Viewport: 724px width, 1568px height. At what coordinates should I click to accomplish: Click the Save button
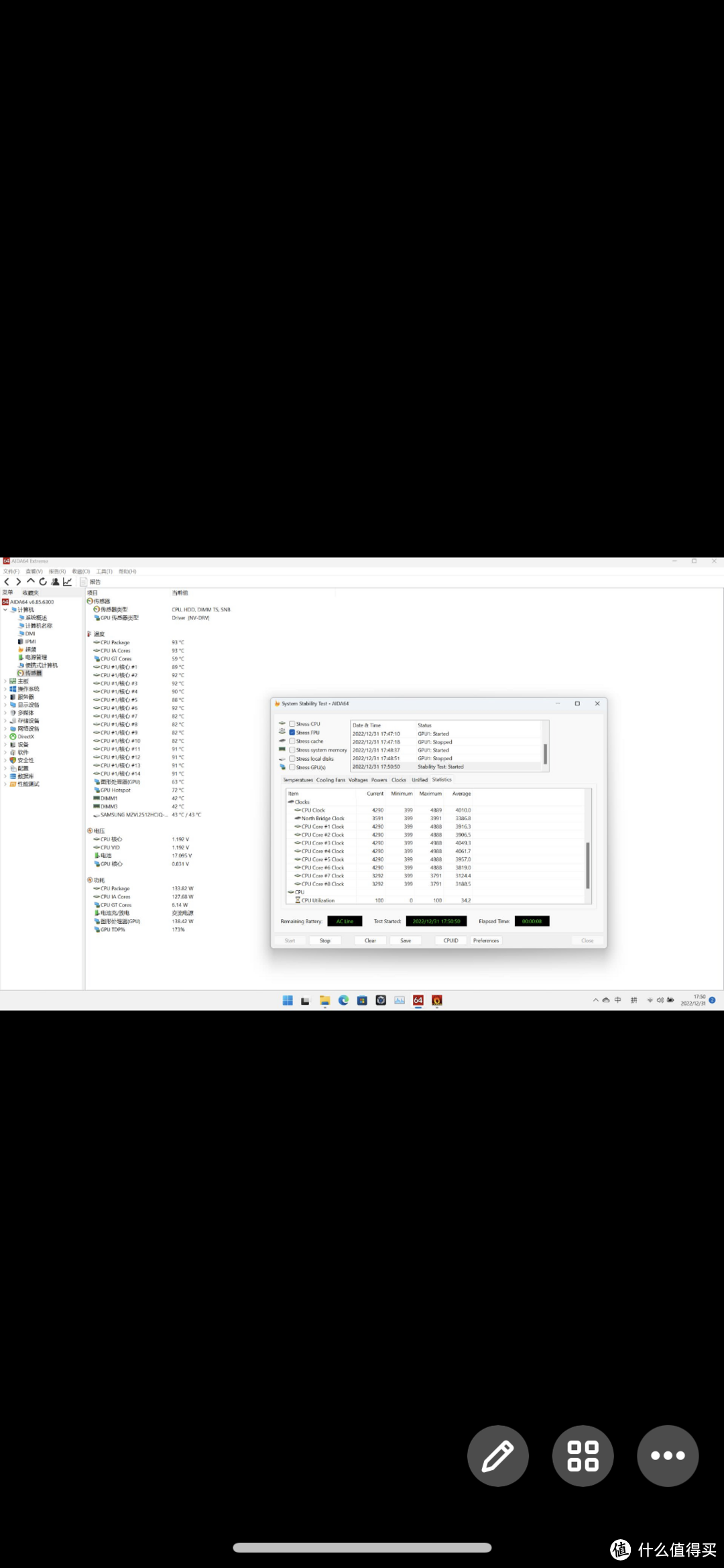pos(406,941)
